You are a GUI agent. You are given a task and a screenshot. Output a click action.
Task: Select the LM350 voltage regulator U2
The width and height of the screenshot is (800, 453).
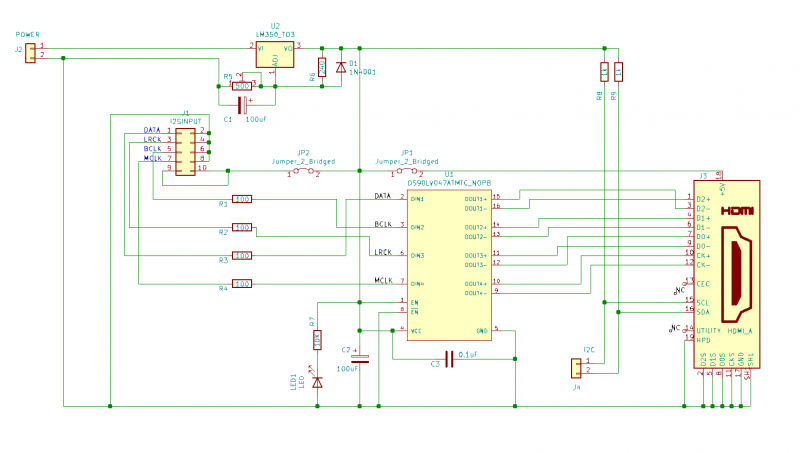pyautogui.click(x=275, y=58)
